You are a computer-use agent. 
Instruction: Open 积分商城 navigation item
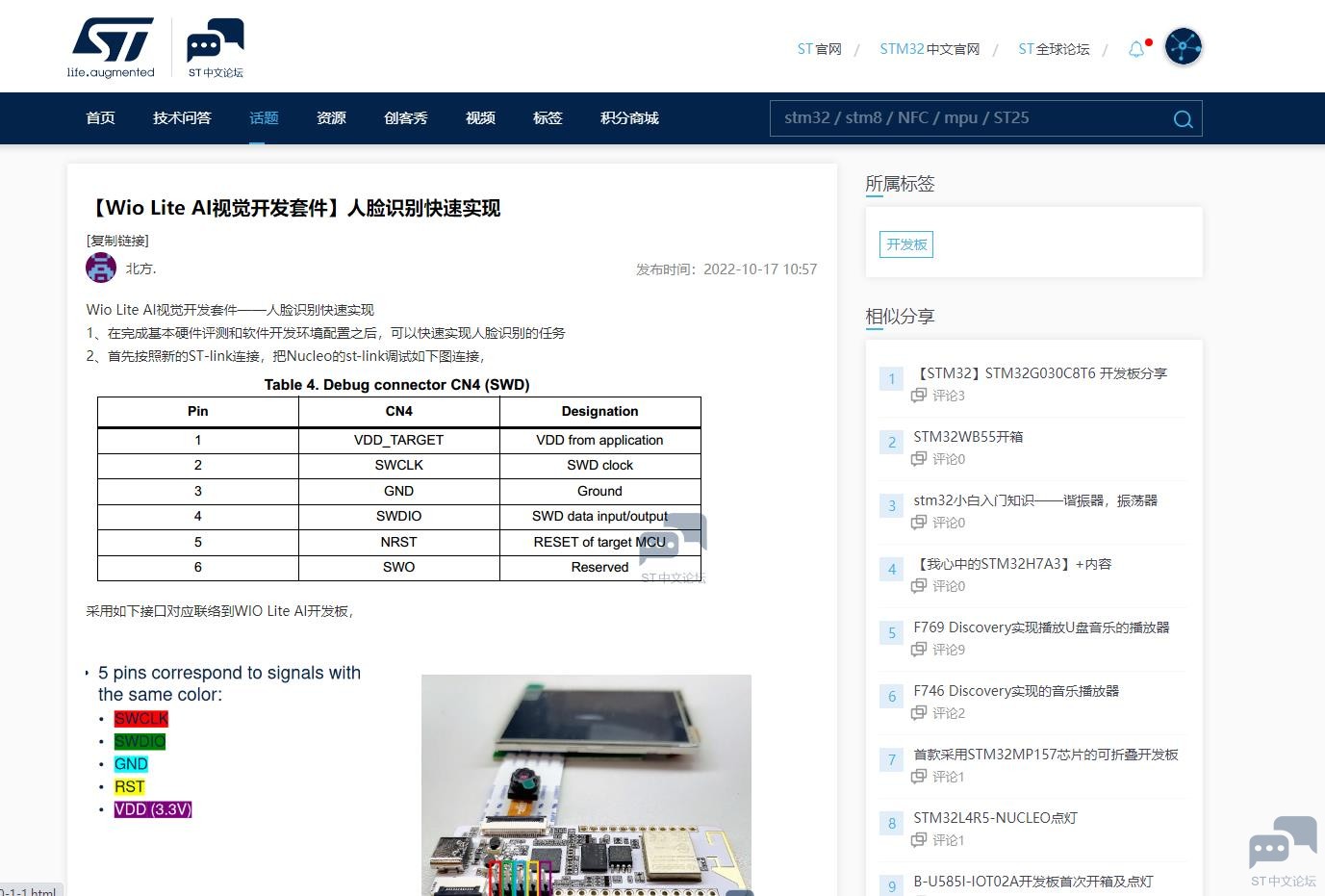point(629,118)
